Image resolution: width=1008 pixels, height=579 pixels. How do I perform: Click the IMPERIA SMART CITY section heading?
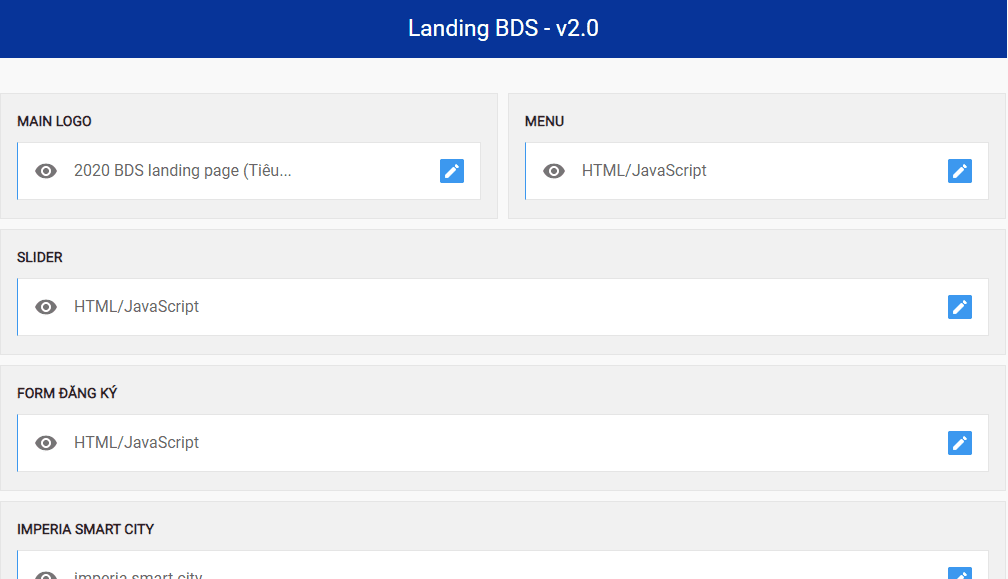coord(86,529)
